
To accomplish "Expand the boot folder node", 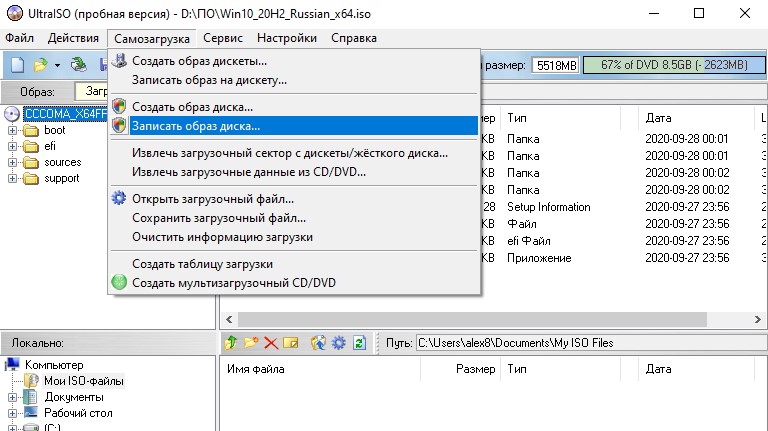I will [x=12, y=130].
